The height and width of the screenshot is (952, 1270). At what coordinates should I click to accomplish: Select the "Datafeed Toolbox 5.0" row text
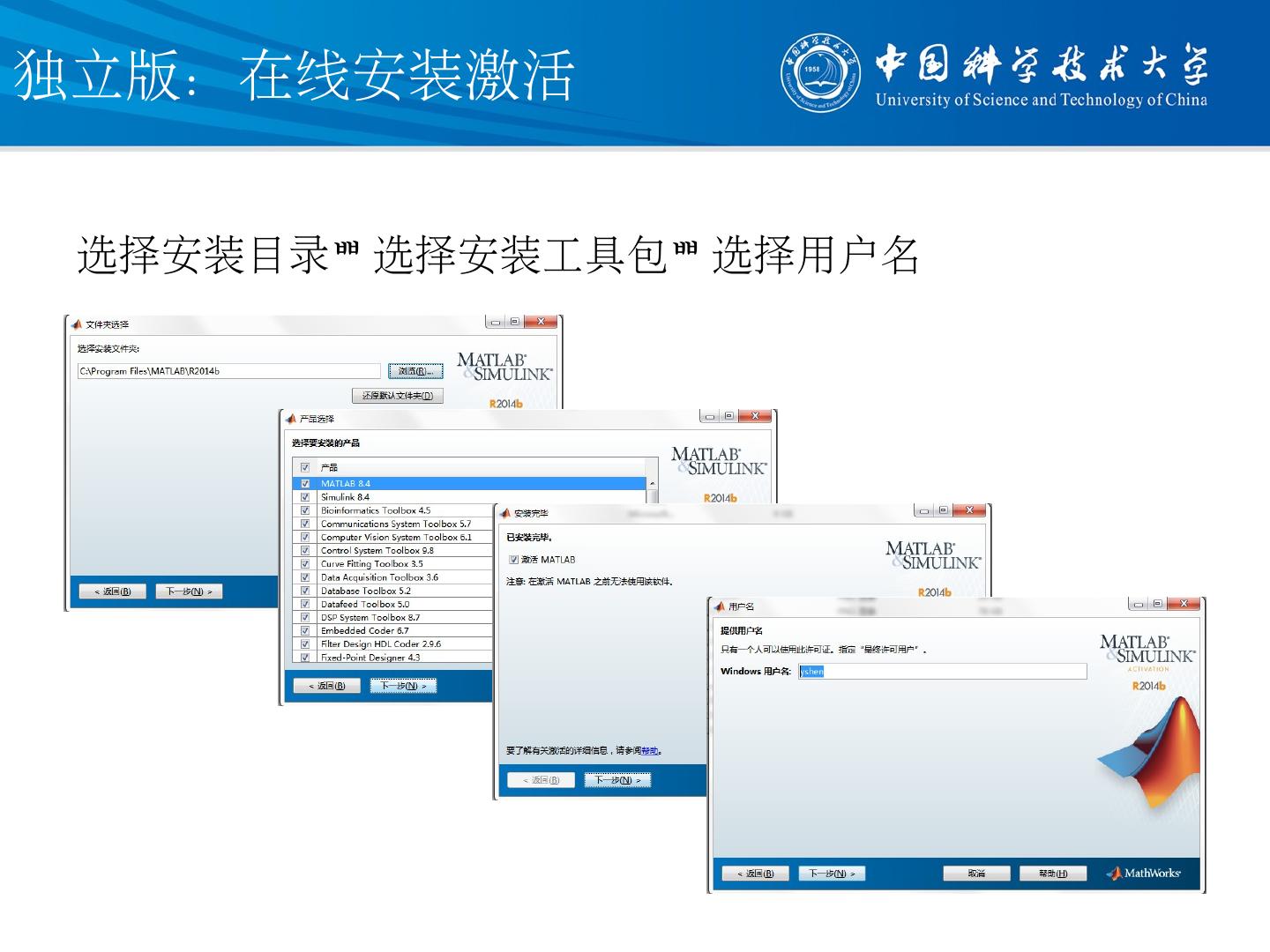tap(365, 604)
